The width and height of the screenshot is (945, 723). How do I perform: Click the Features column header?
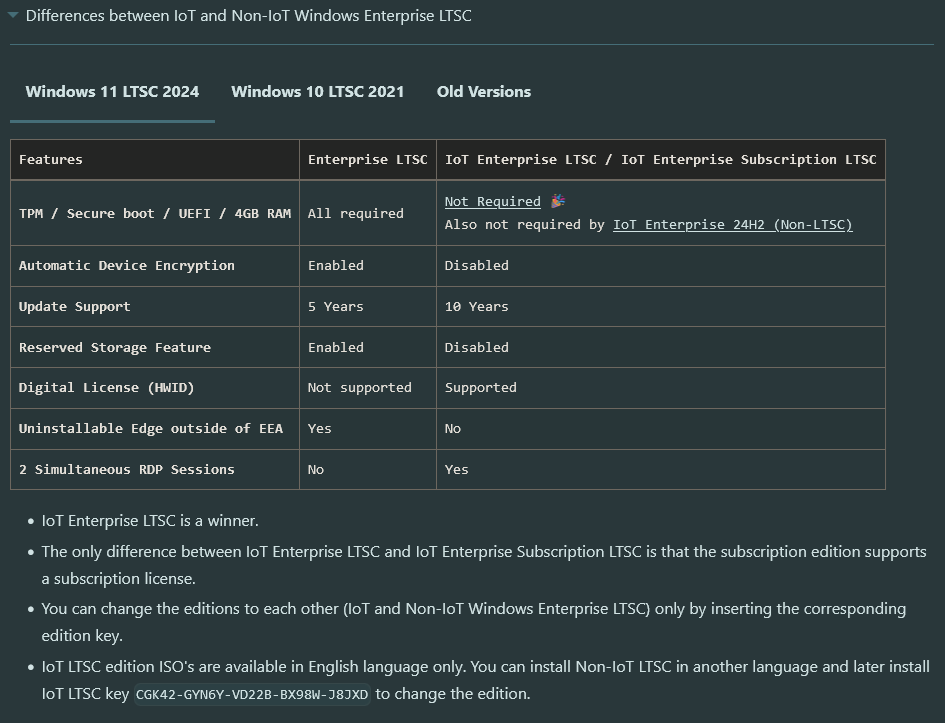[x=155, y=160]
